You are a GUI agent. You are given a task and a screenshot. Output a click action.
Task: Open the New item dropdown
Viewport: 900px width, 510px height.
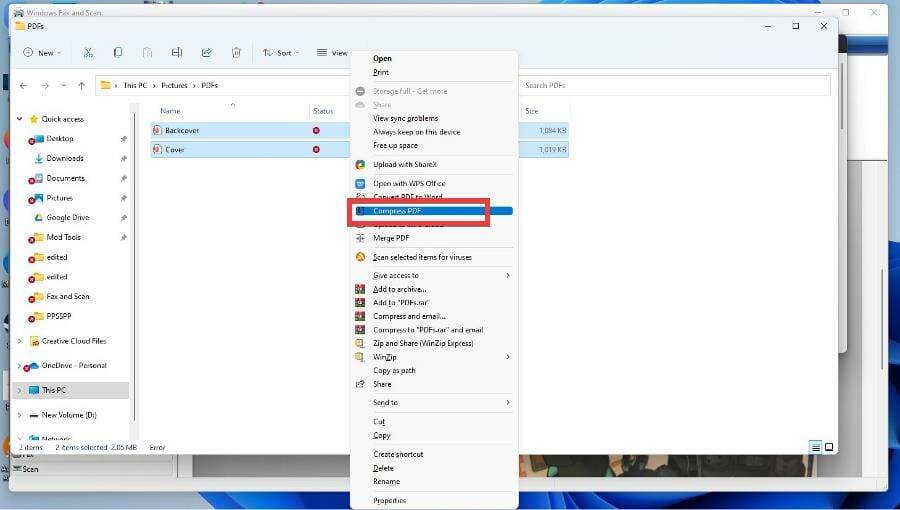tap(42, 53)
